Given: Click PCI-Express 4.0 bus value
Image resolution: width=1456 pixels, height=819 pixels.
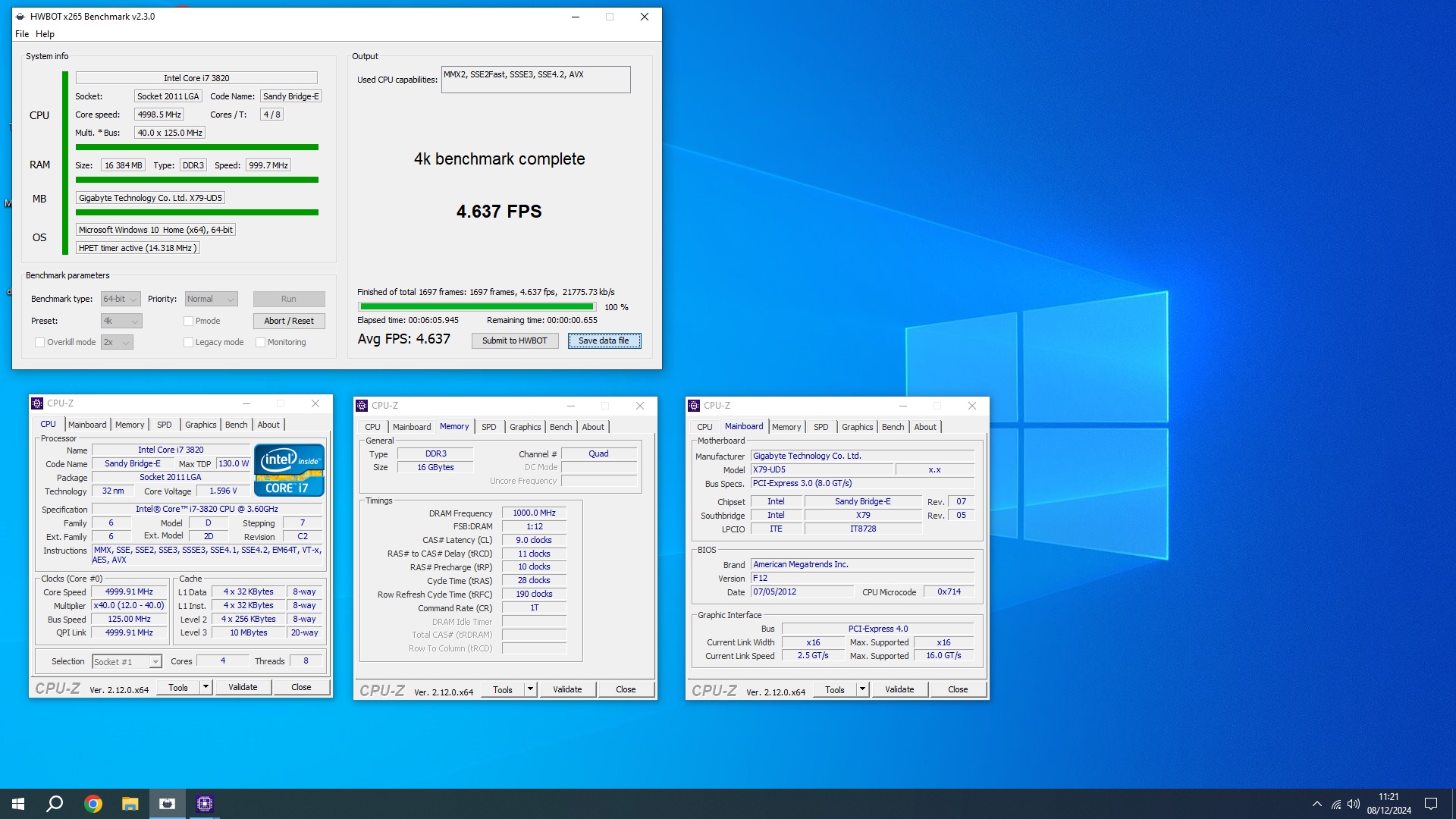Looking at the screenshot, I should tap(877, 629).
